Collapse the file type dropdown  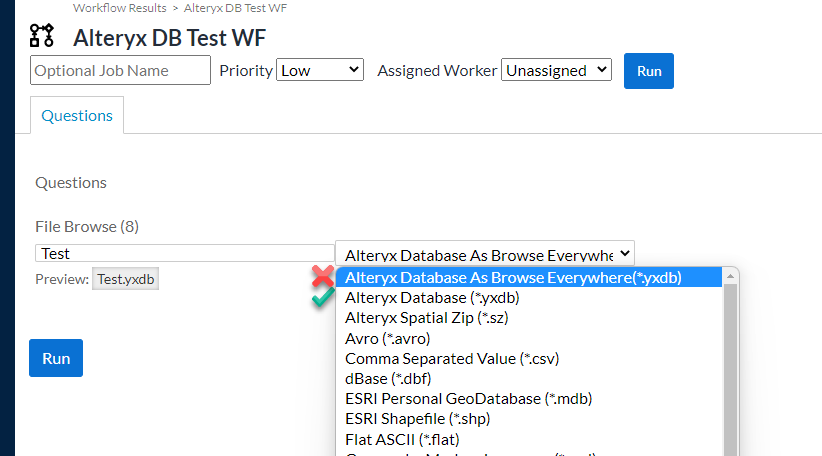point(484,254)
